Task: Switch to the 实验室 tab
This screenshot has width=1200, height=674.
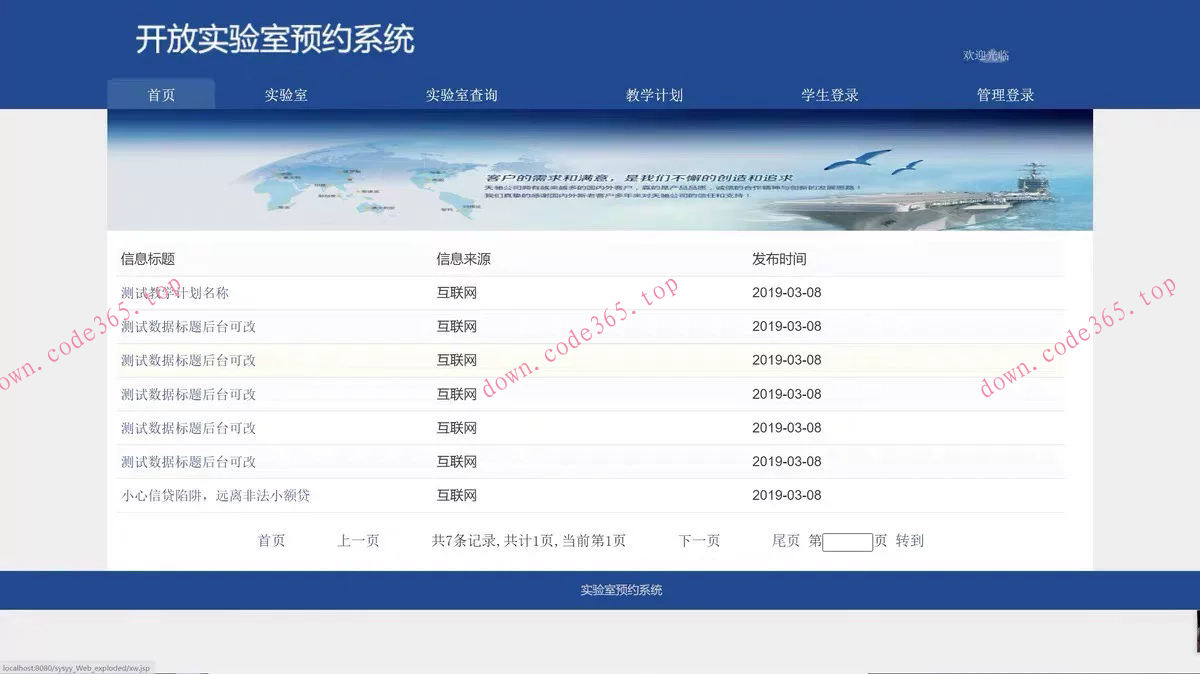Action: (286, 95)
